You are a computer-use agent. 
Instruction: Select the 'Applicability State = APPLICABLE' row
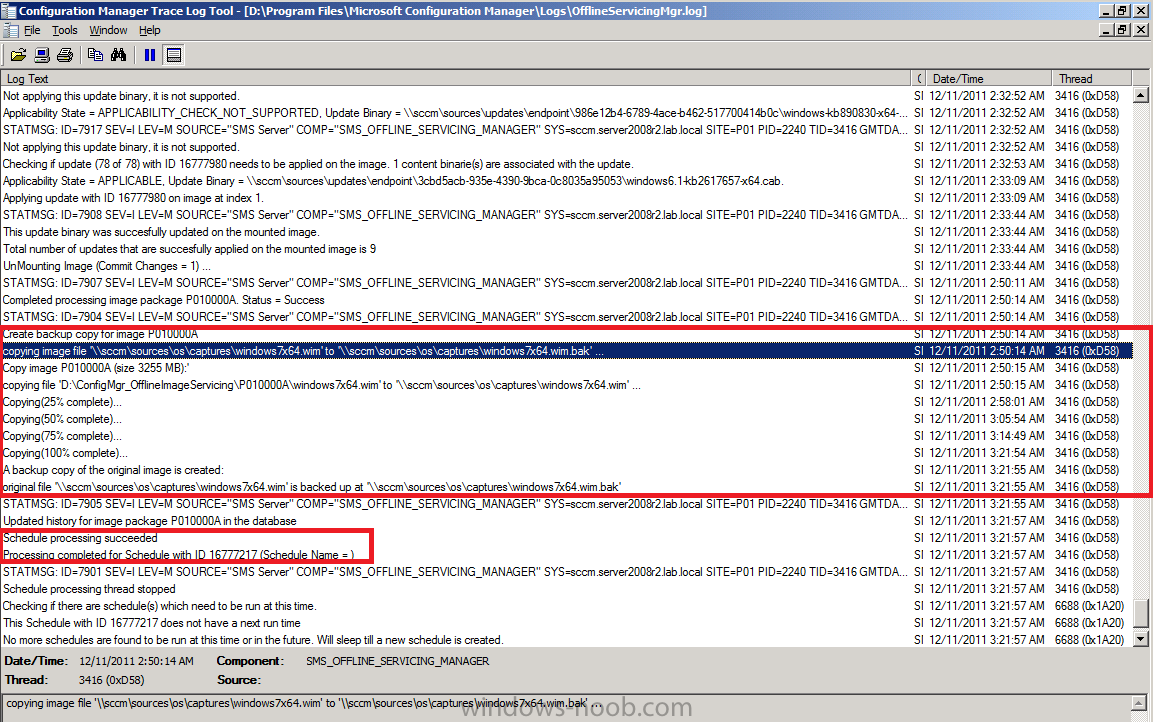tap(566, 181)
